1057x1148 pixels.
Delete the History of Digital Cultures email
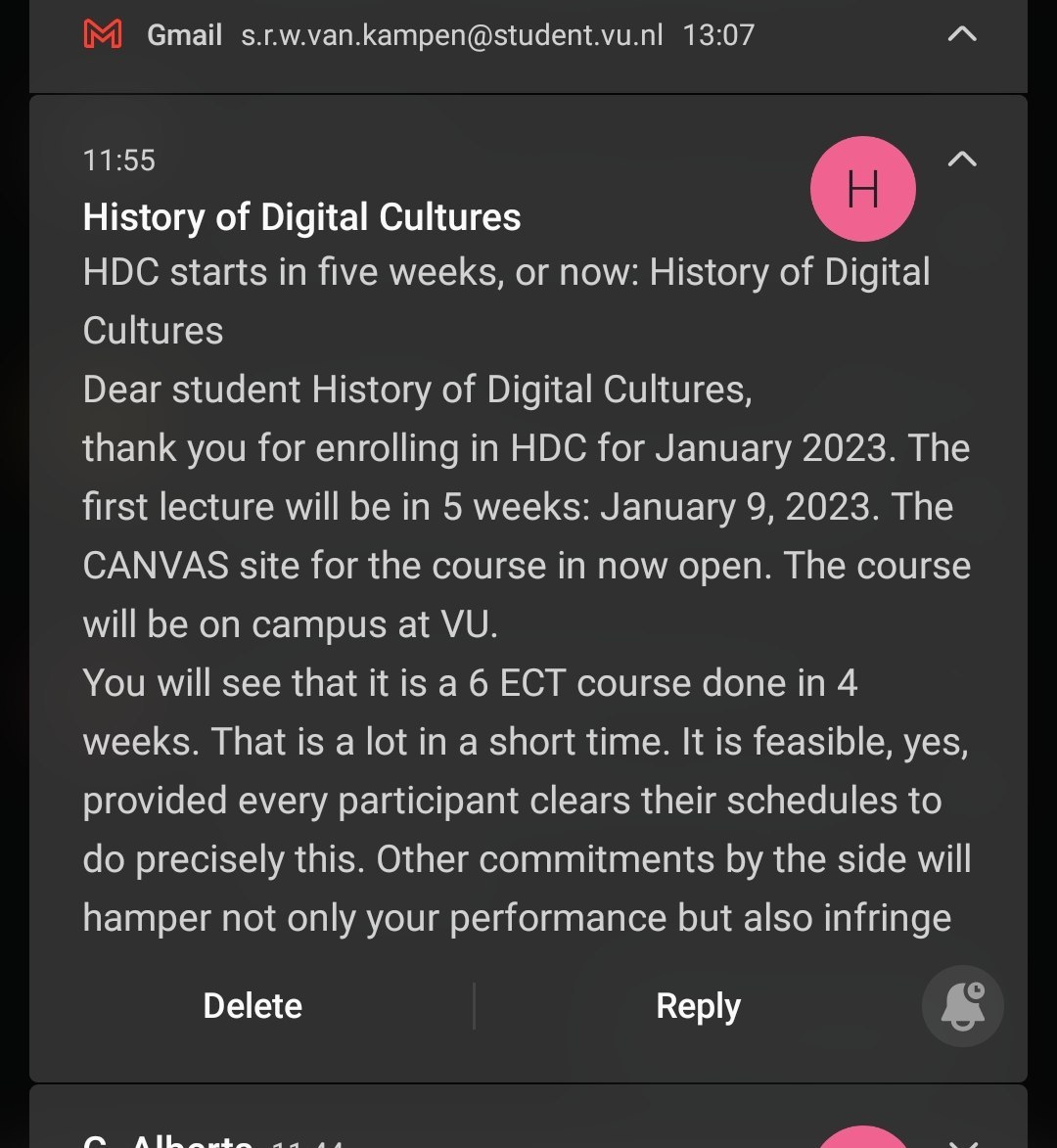(253, 1006)
